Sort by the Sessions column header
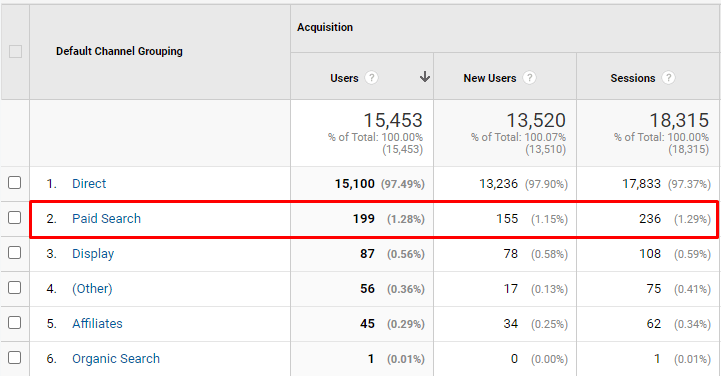The height and width of the screenshot is (376, 721). [633, 78]
